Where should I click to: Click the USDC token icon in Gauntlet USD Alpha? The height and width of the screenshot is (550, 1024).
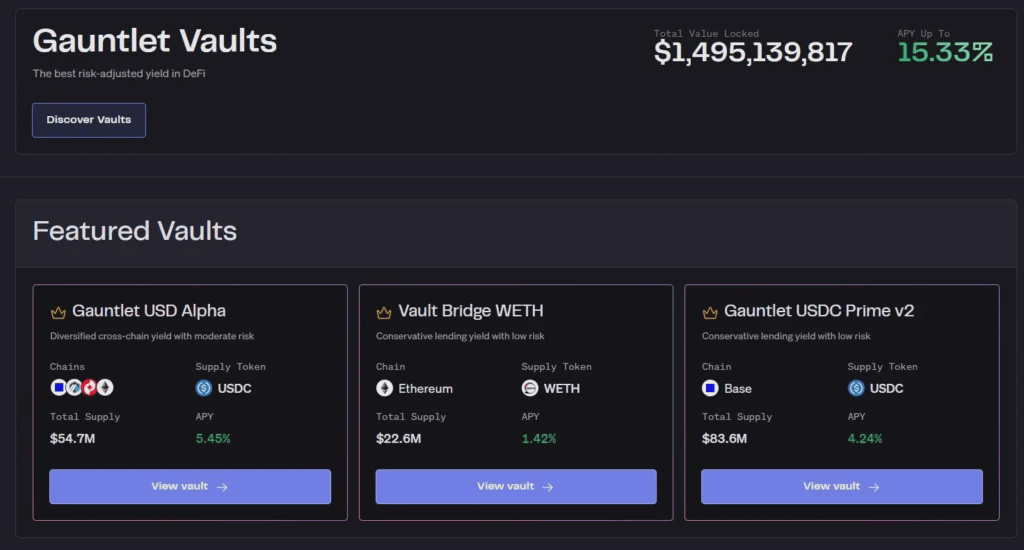pos(204,388)
